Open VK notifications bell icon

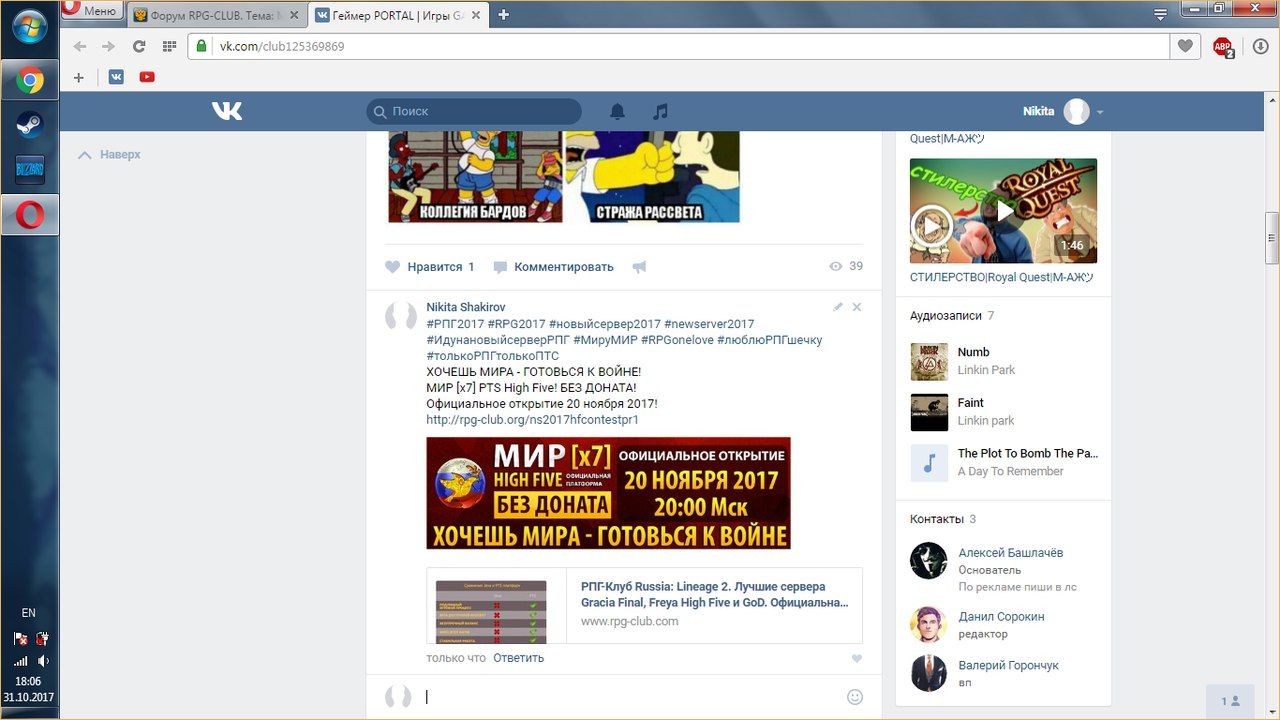tap(617, 111)
